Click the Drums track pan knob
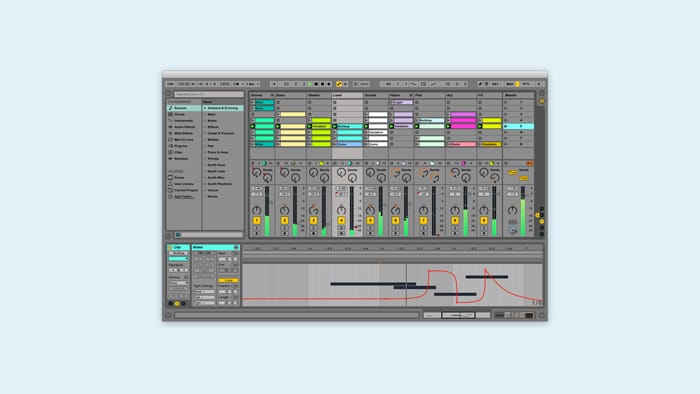 pyautogui.click(x=256, y=210)
